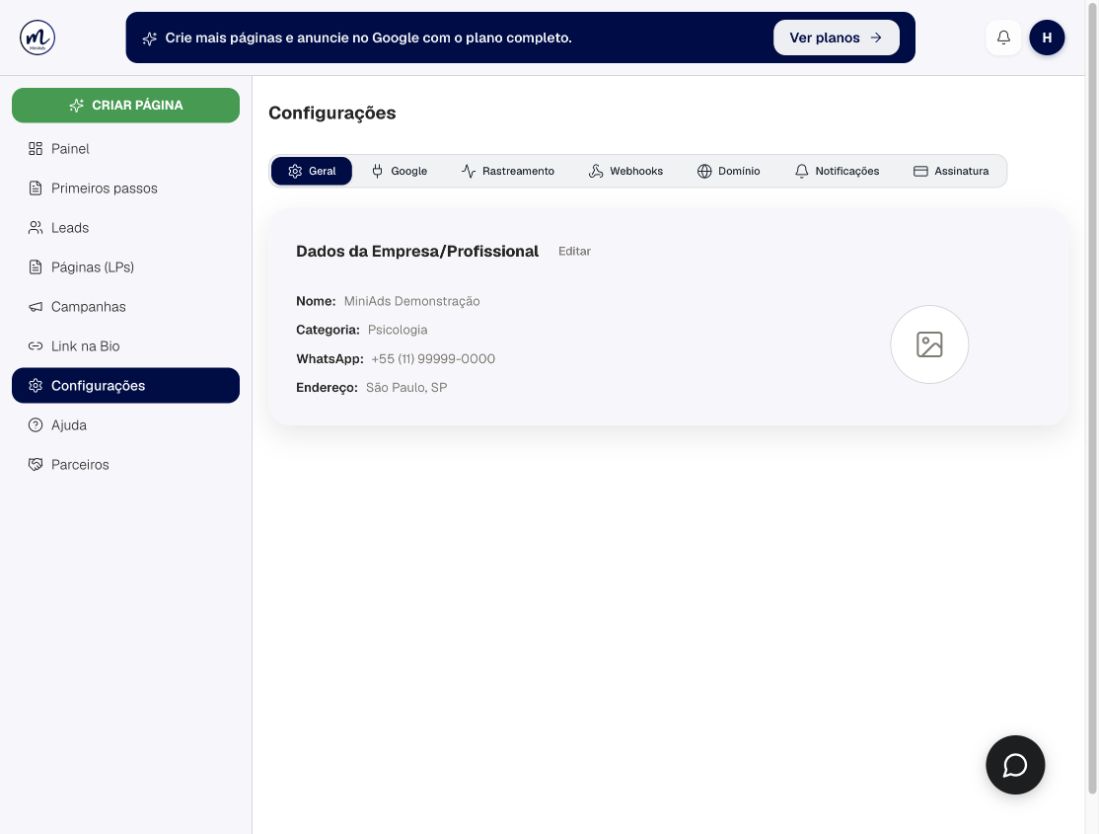
Task: Click the Páginas (LPs) file icon
Action: click(35, 267)
